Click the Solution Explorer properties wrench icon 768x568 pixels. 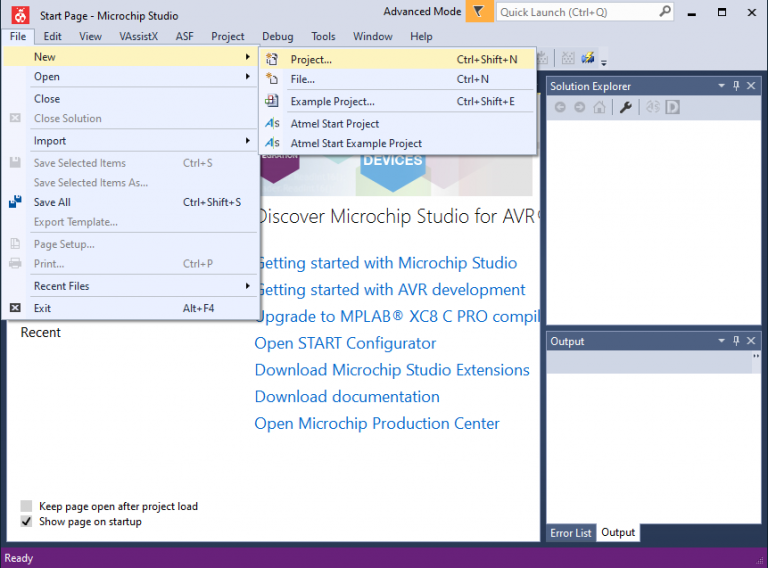(x=626, y=107)
